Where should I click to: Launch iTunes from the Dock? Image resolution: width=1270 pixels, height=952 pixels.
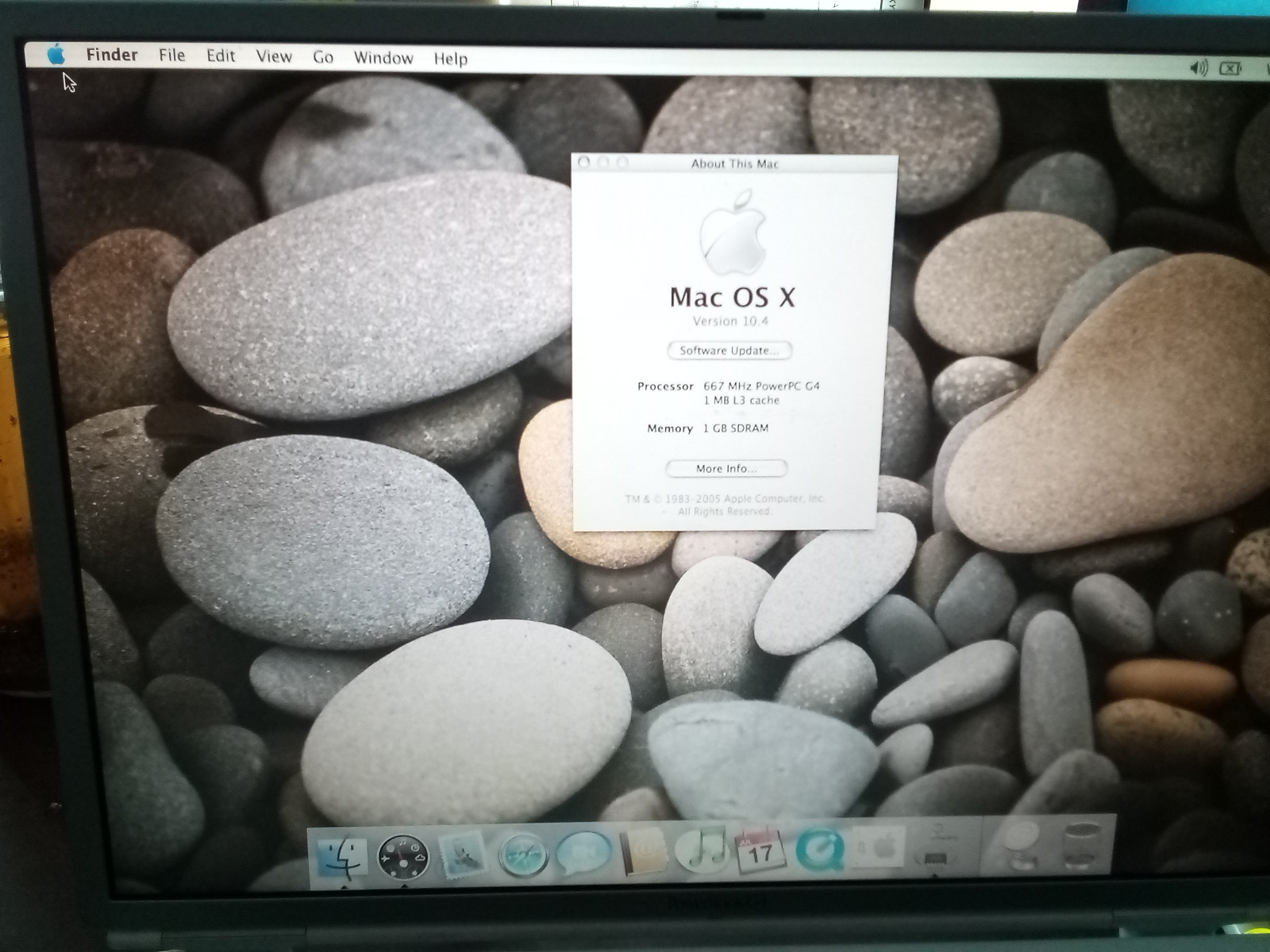point(701,850)
